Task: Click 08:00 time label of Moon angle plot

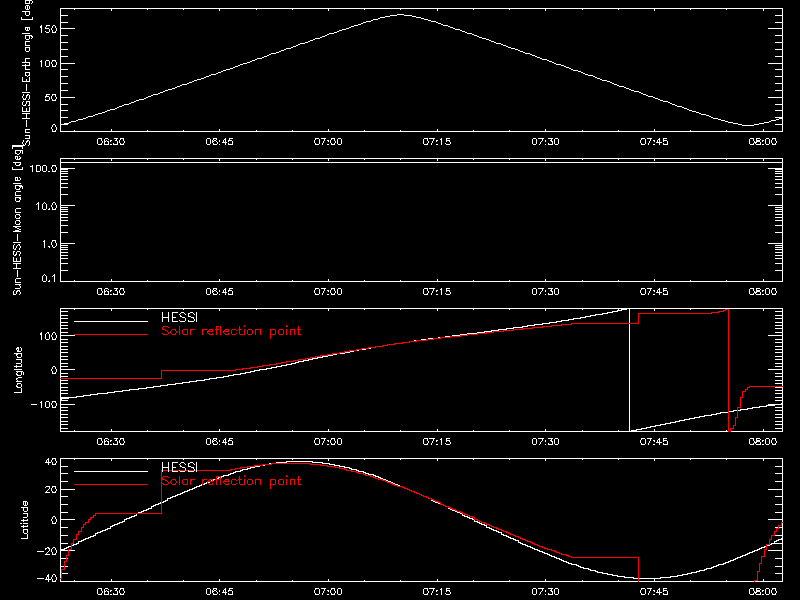Action: (763, 291)
